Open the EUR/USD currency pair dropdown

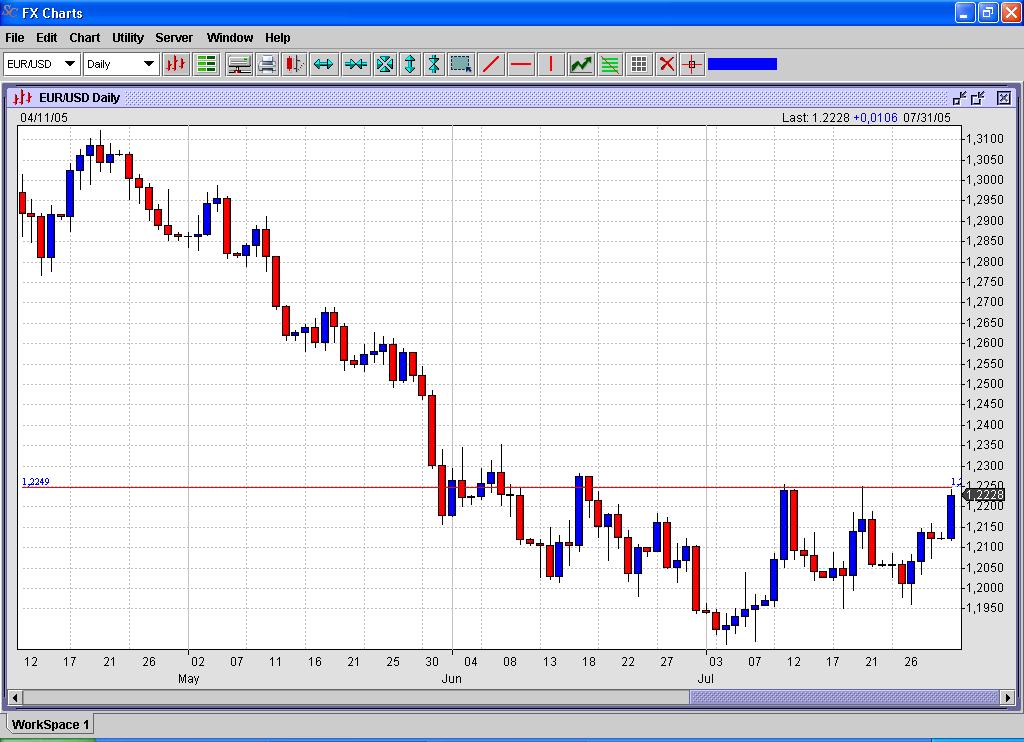pos(41,64)
